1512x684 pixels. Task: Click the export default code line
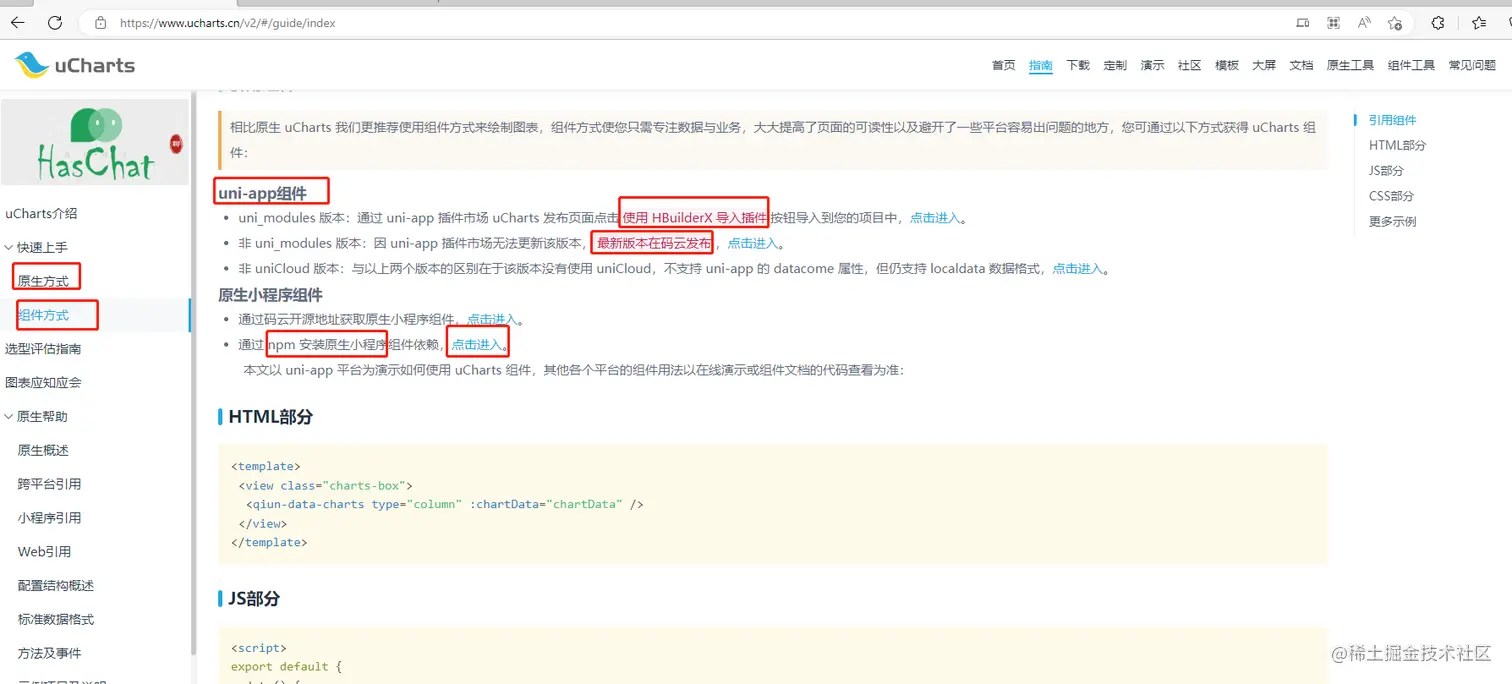click(x=286, y=667)
